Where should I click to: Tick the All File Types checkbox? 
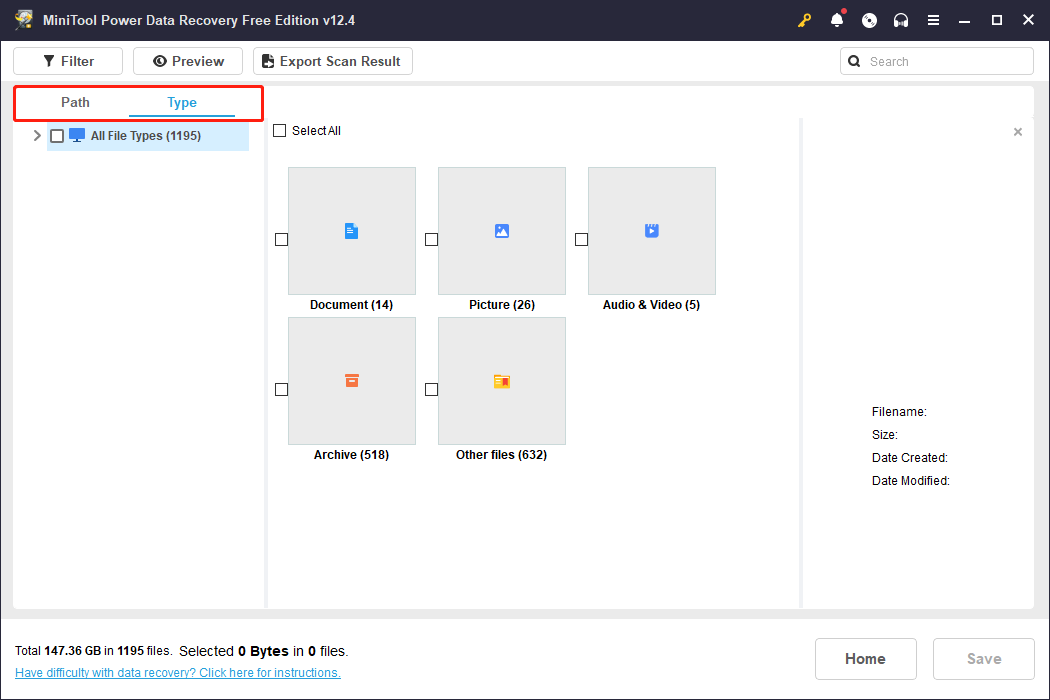tap(57, 136)
